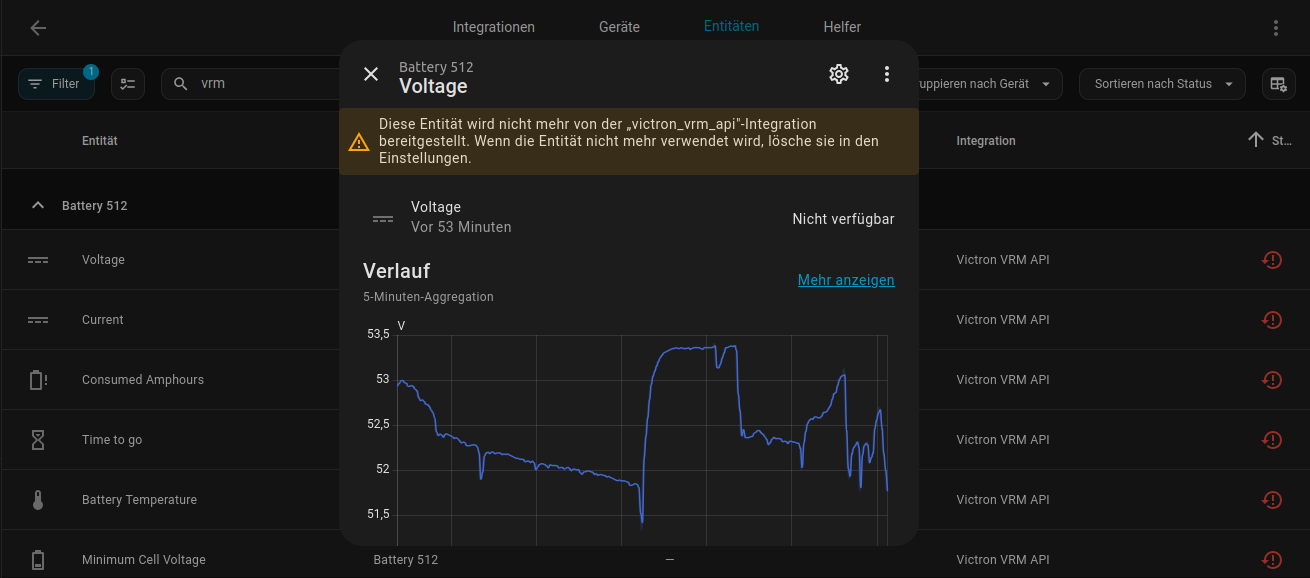Sort by the status column header arrow
The height and width of the screenshot is (578, 1310).
click(x=1256, y=141)
